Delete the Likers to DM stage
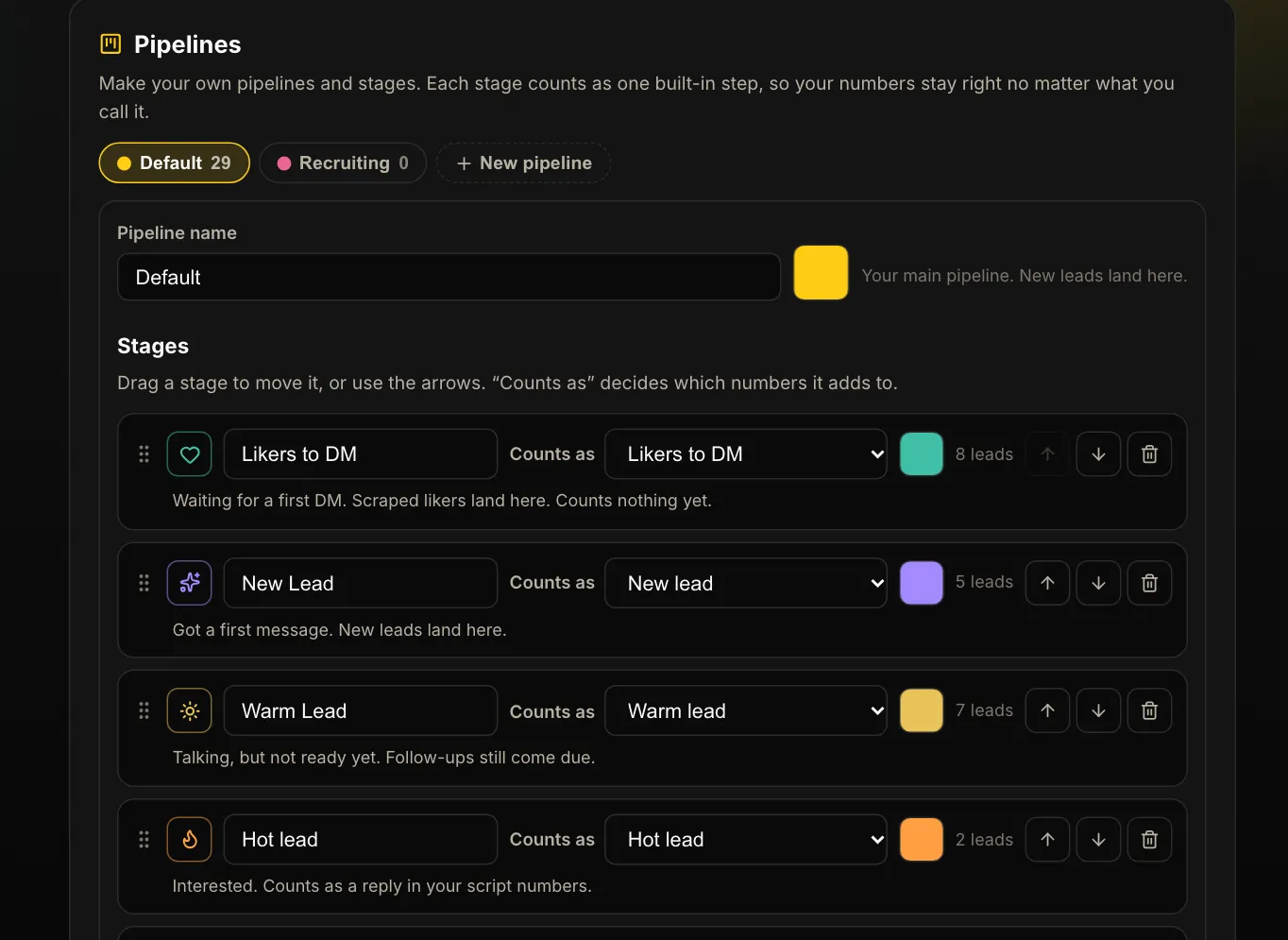The height and width of the screenshot is (940, 1288). point(1149,454)
